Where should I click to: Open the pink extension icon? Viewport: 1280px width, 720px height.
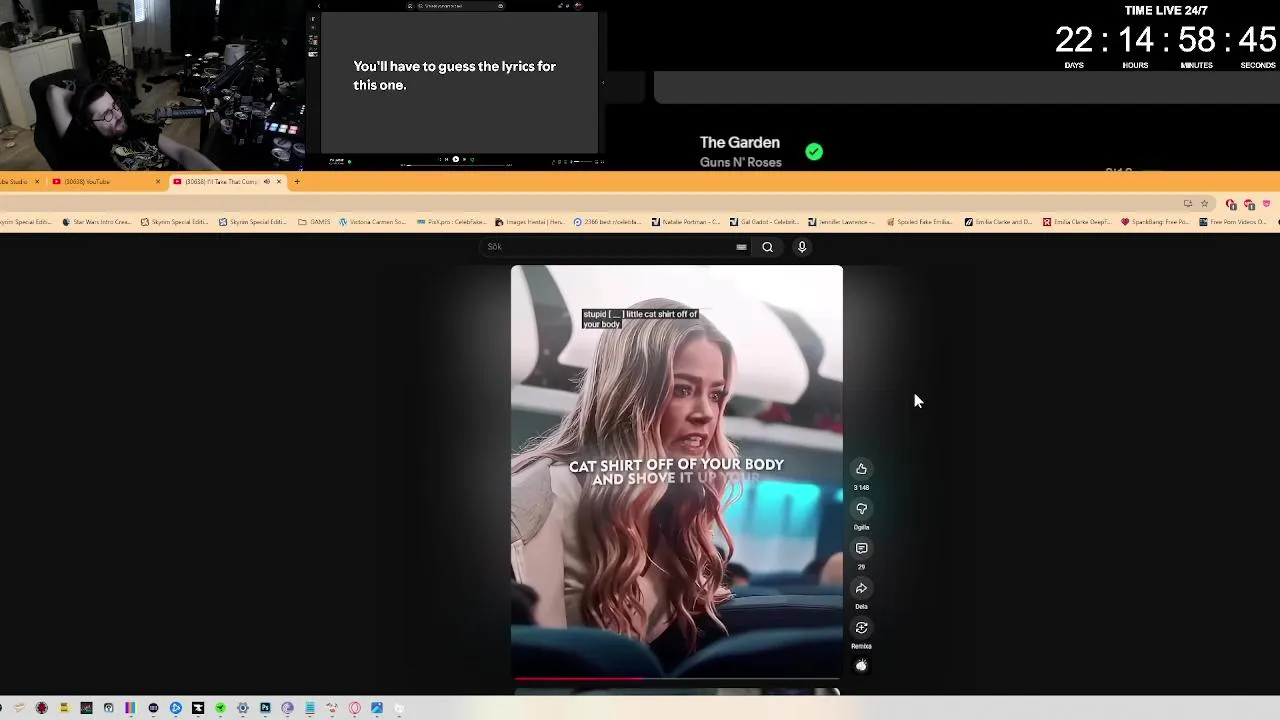(1266, 204)
